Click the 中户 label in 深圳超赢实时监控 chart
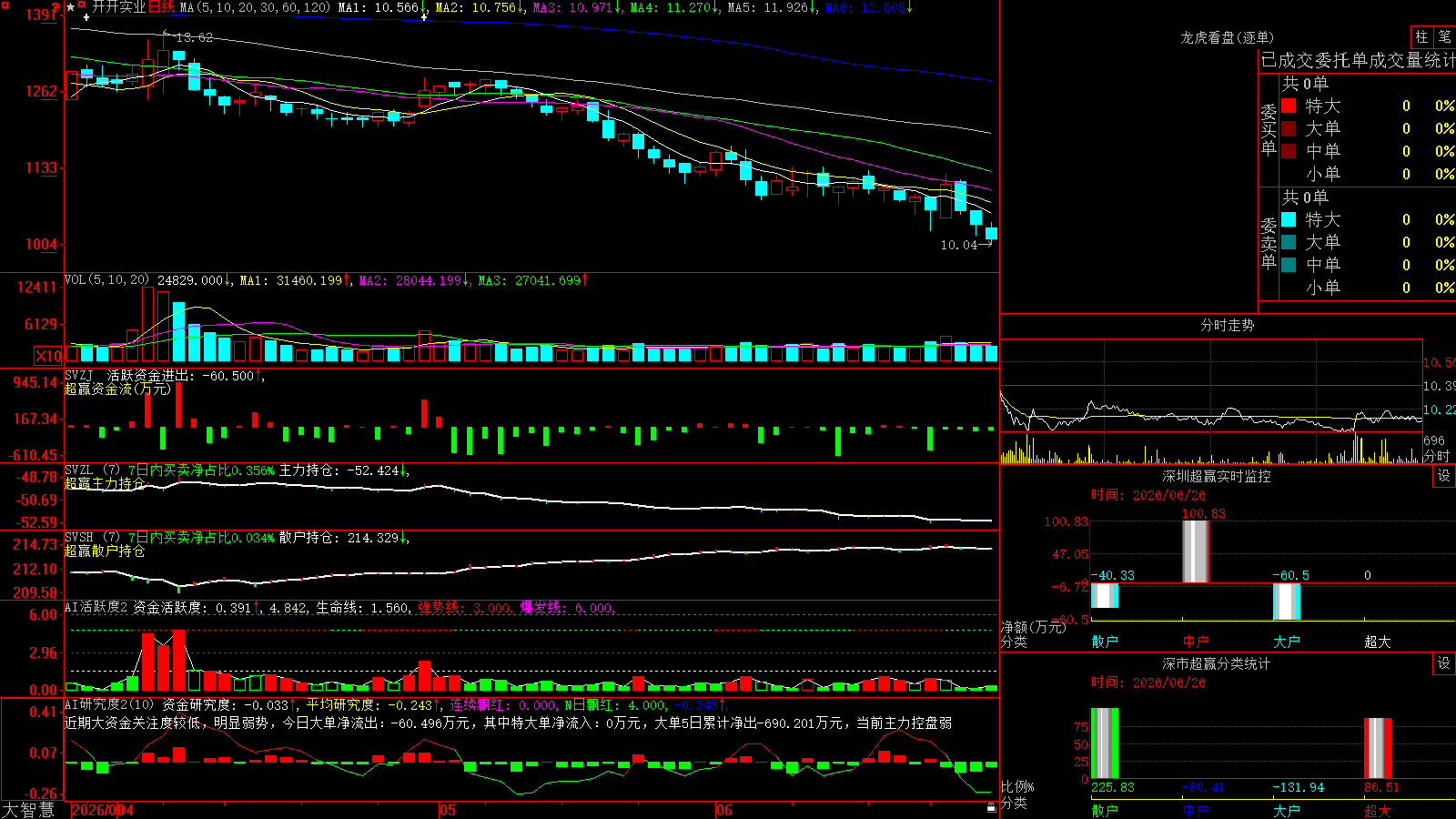Viewport: 1456px width, 819px height. pyautogui.click(x=1196, y=642)
